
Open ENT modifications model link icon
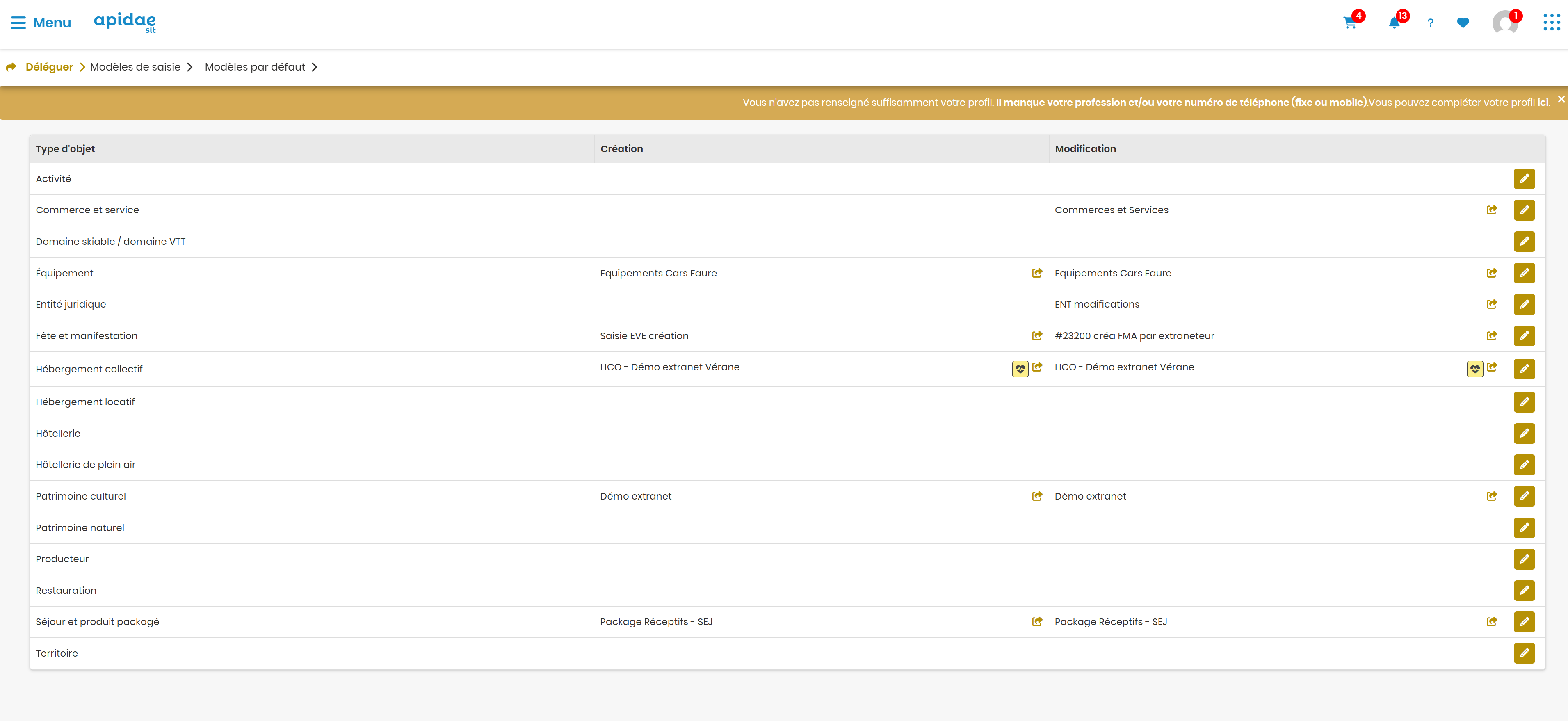1492,304
